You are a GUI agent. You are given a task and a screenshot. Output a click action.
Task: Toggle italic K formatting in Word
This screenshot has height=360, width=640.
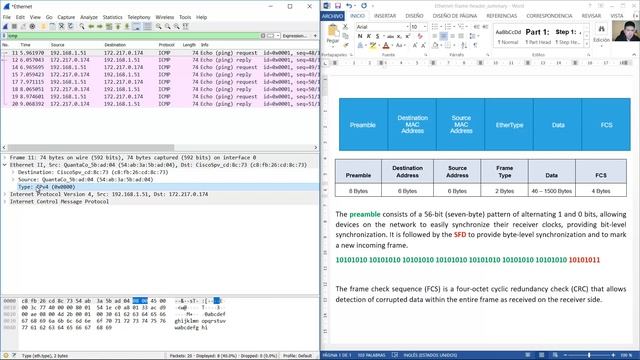click(369, 36)
